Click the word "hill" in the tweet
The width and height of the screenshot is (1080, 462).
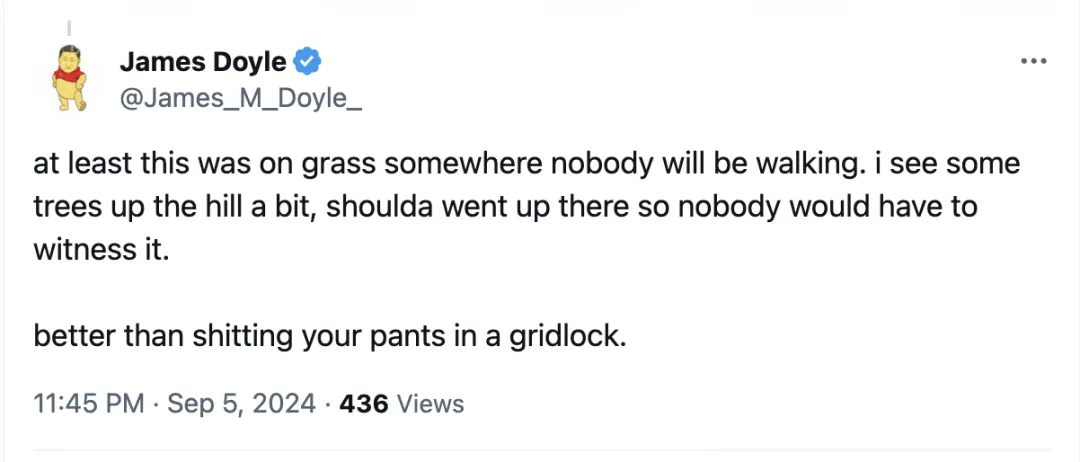(x=211, y=207)
